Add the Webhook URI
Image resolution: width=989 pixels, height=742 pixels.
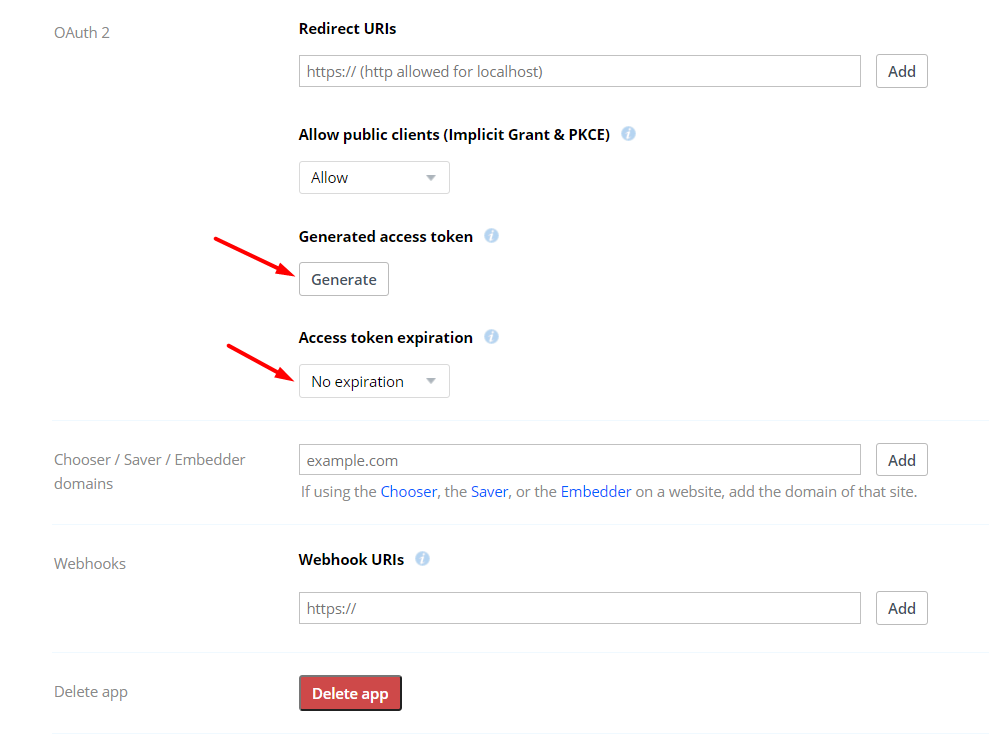[901, 608]
